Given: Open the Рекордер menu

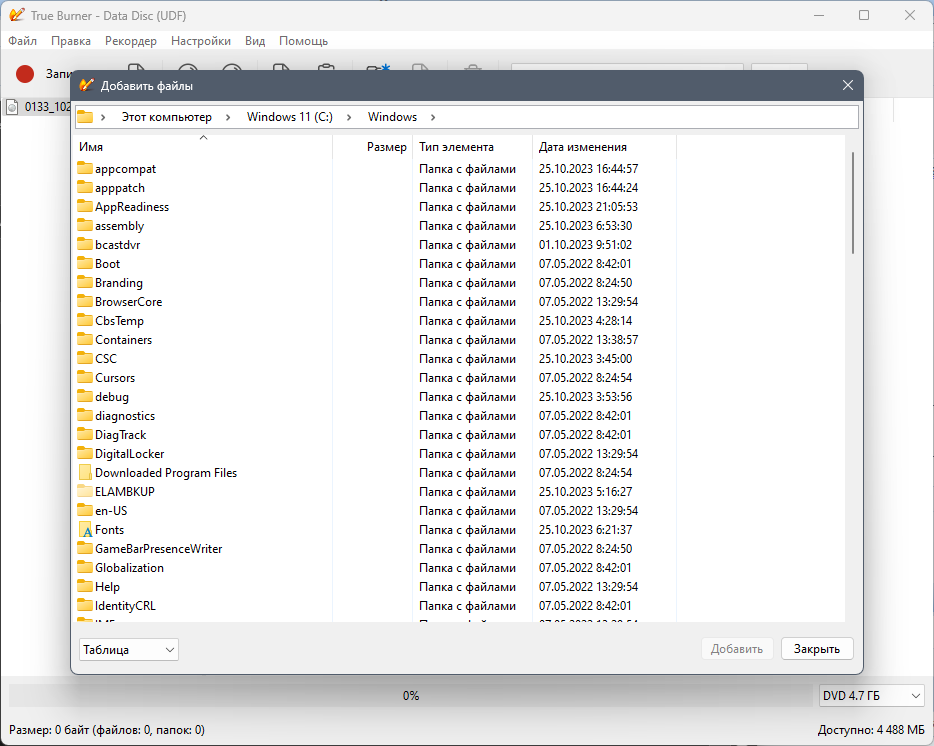Looking at the screenshot, I should click(x=130, y=41).
